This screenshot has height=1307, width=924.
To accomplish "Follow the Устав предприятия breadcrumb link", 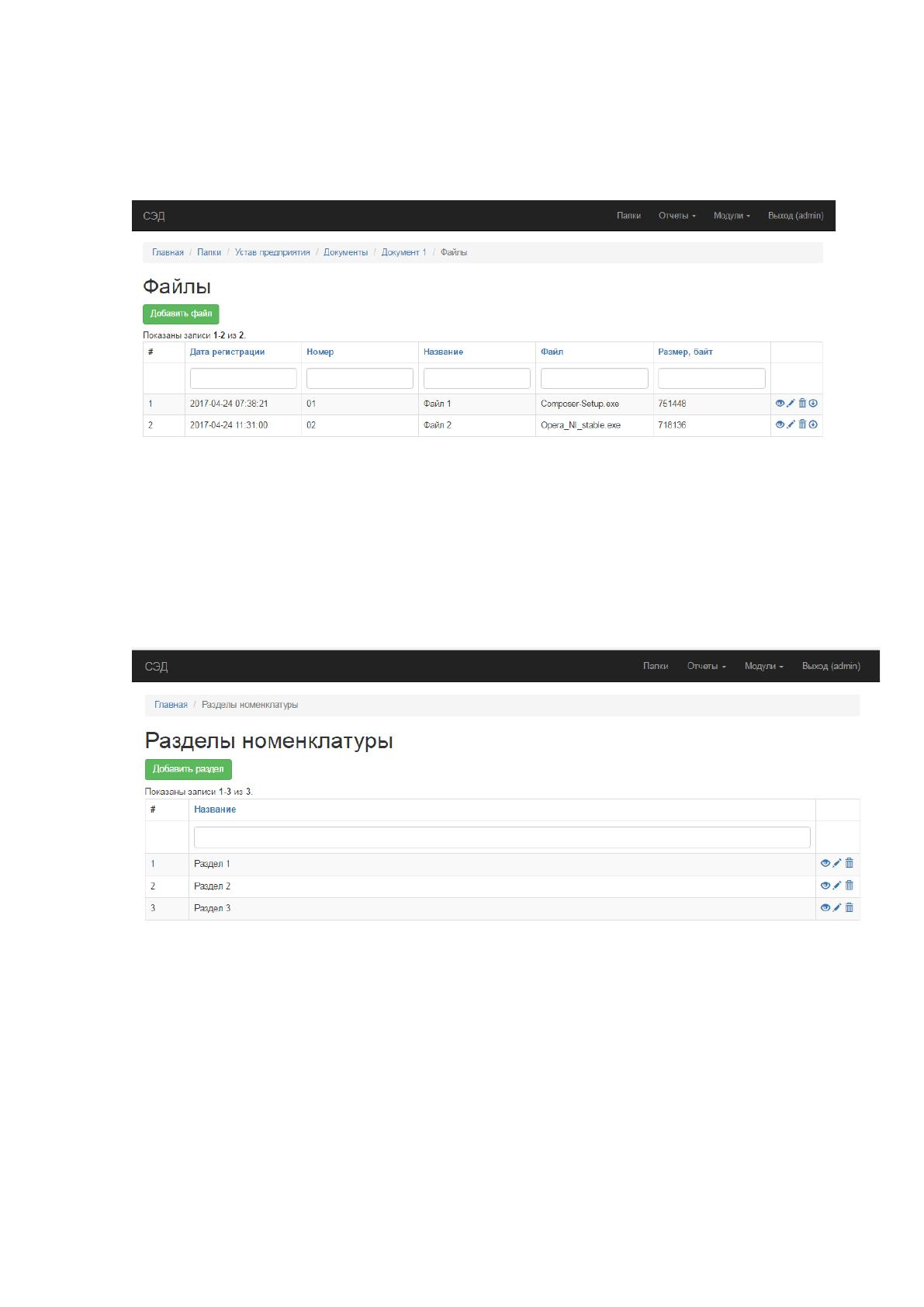I will point(272,252).
